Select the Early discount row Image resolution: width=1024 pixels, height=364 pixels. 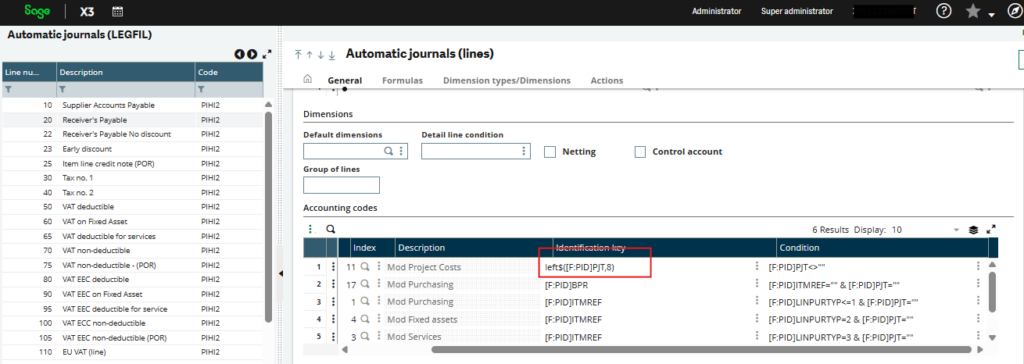(133, 148)
